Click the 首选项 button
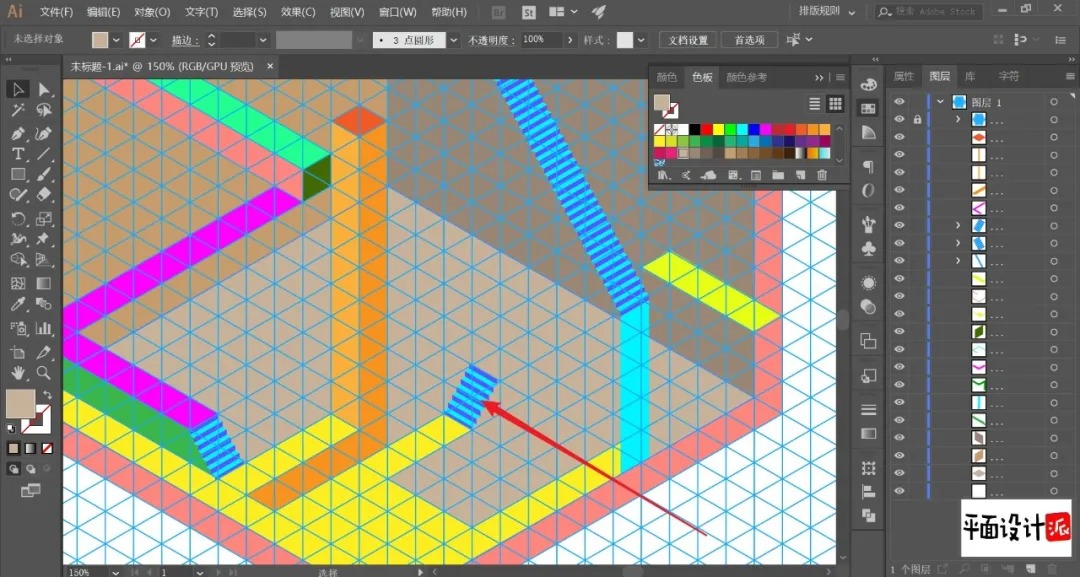Image resolution: width=1080 pixels, height=577 pixels. (749, 40)
